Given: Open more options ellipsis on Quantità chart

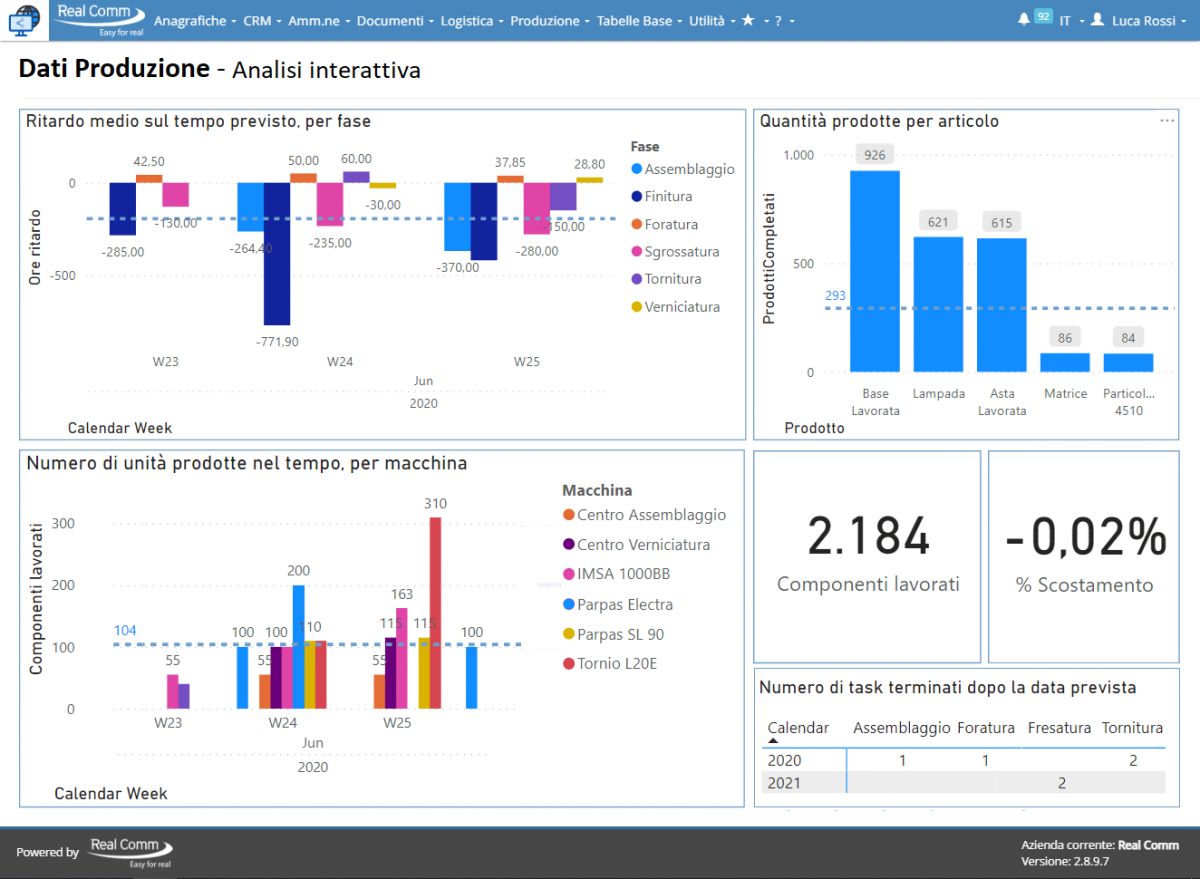Looking at the screenshot, I should click(1167, 121).
